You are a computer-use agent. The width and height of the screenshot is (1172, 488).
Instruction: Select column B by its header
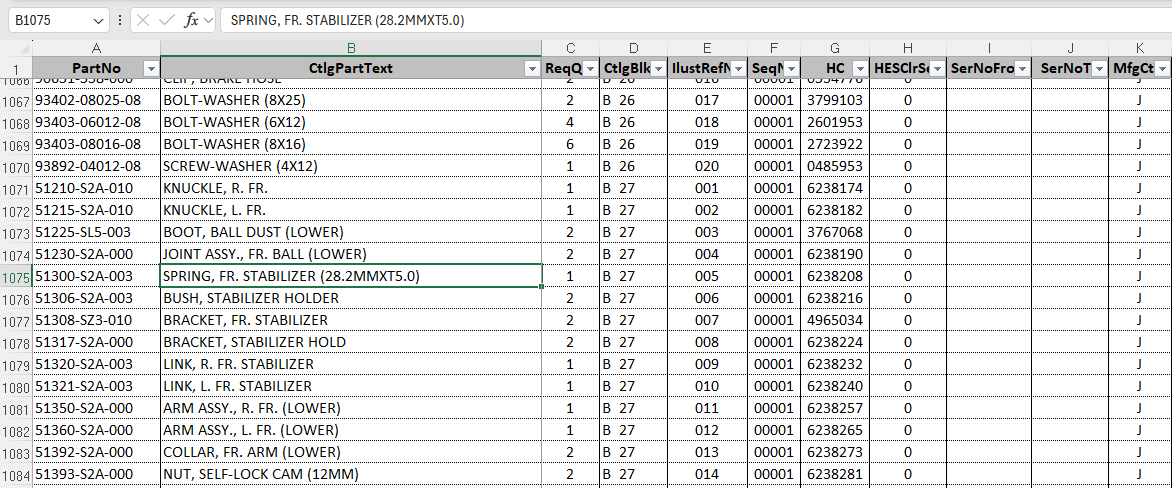coord(350,48)
